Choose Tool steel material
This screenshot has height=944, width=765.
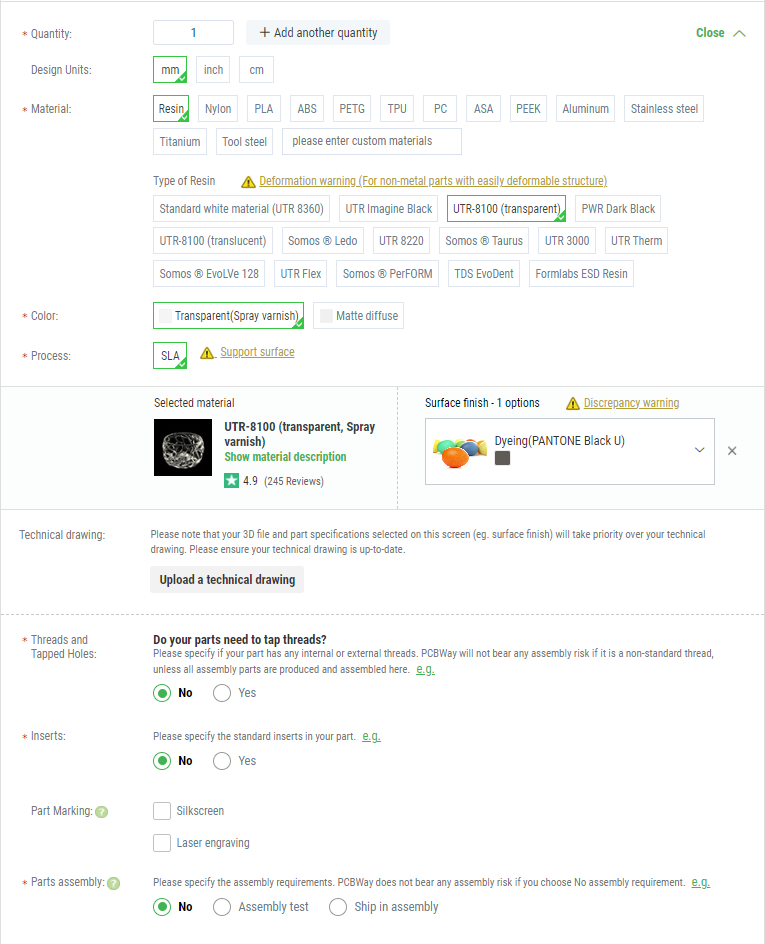coord(244,142)
